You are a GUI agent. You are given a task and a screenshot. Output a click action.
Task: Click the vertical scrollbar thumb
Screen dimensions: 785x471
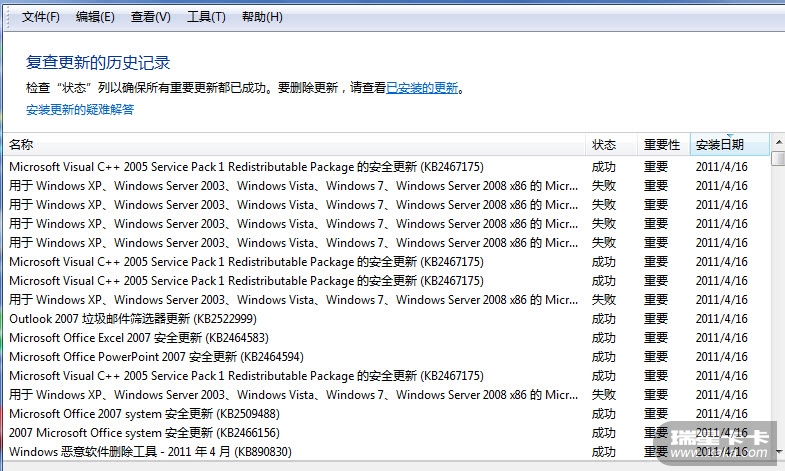778,158
